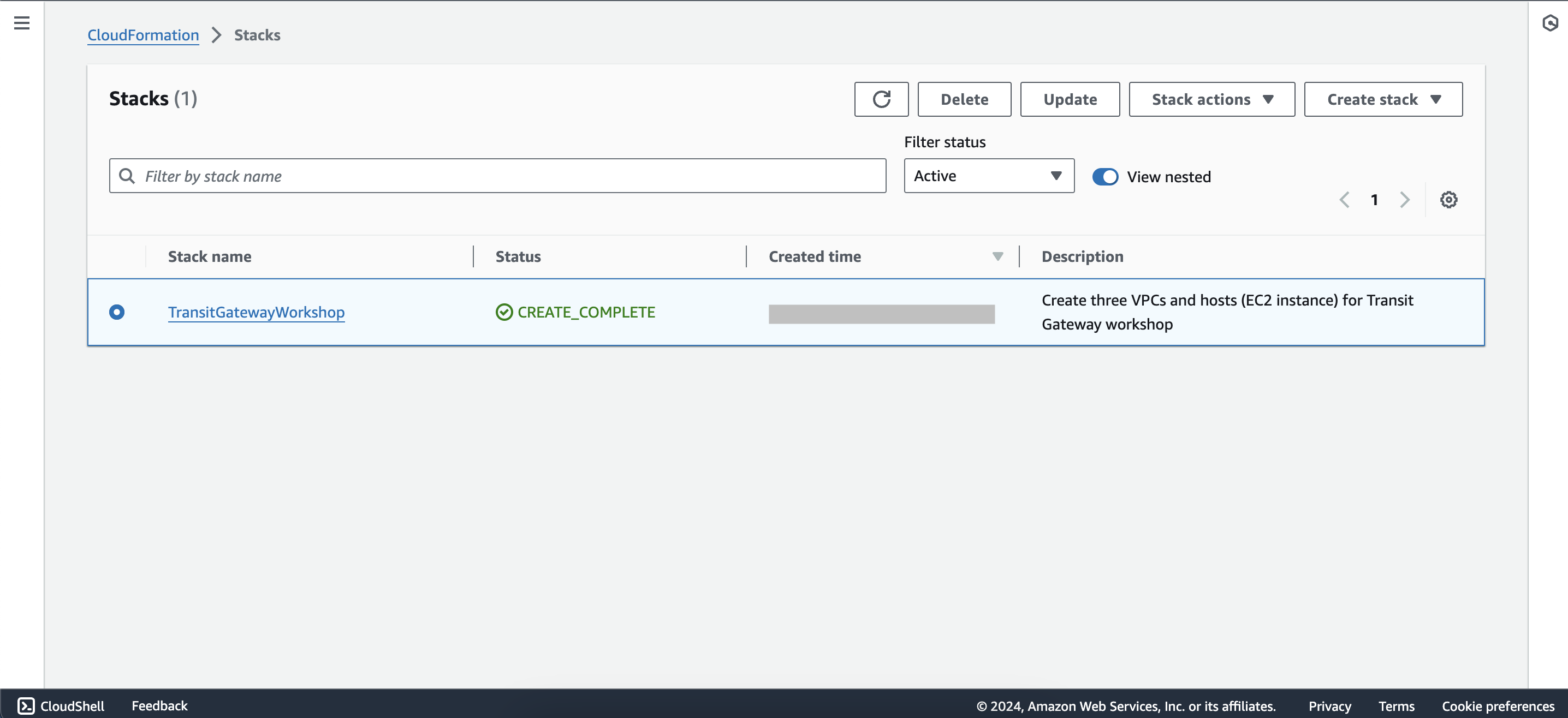Click the refresh/reload stacks icon

click(880, 99)
